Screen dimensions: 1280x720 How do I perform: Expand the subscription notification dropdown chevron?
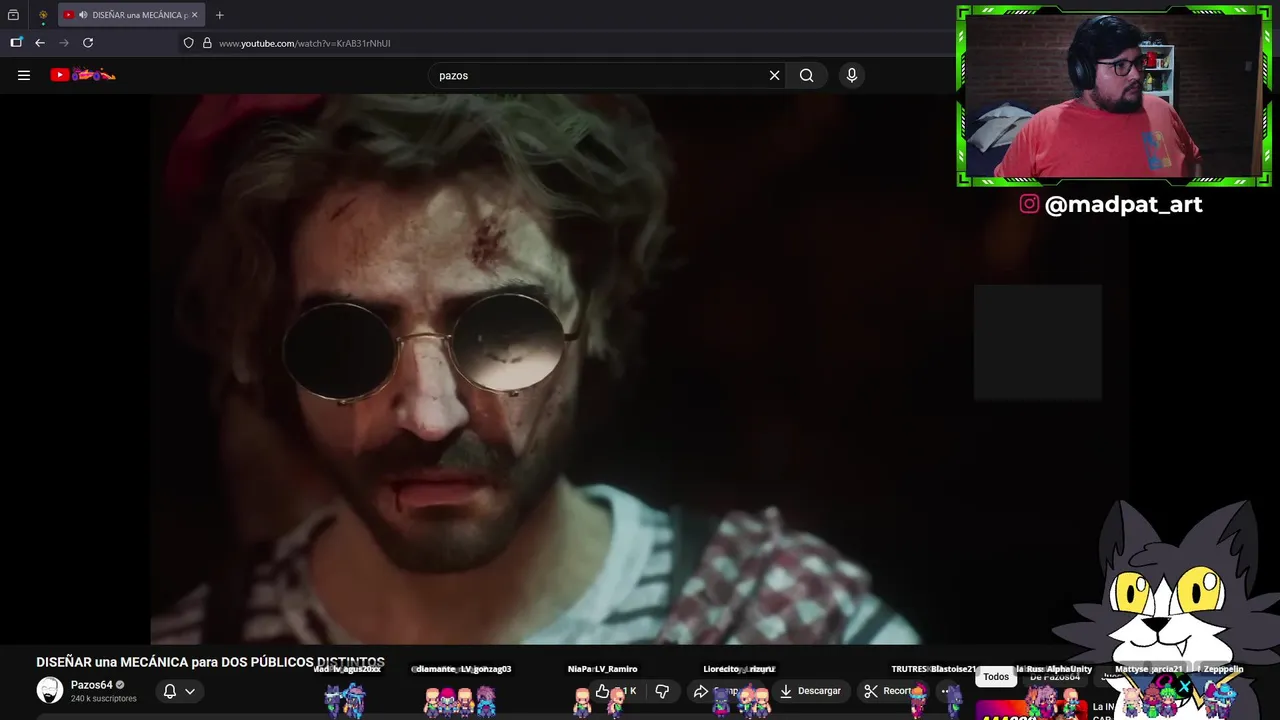(x=190, y=691)
